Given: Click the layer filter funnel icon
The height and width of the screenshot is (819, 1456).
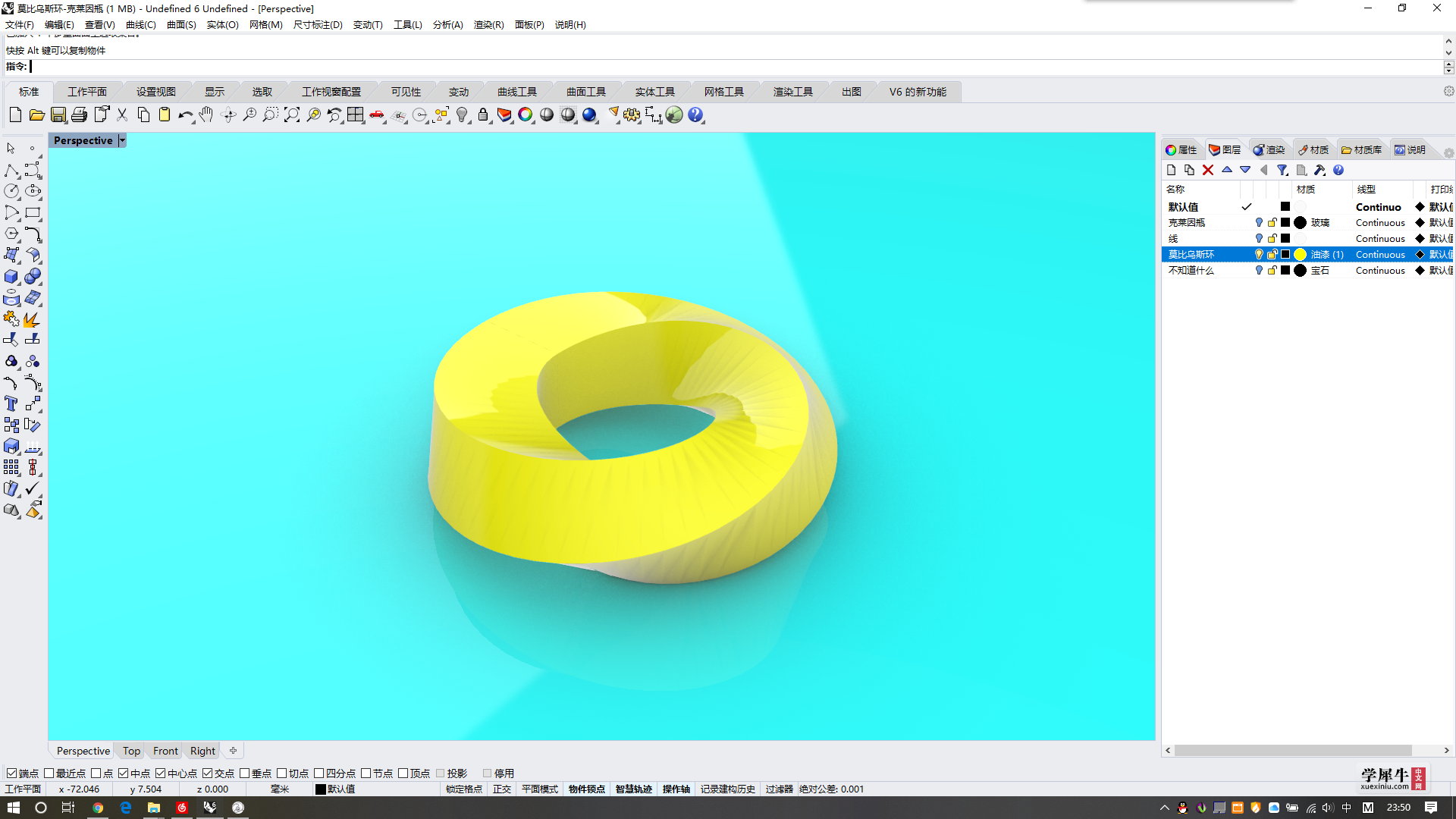Looking at the screenshot, I should tap(1282, 171).
